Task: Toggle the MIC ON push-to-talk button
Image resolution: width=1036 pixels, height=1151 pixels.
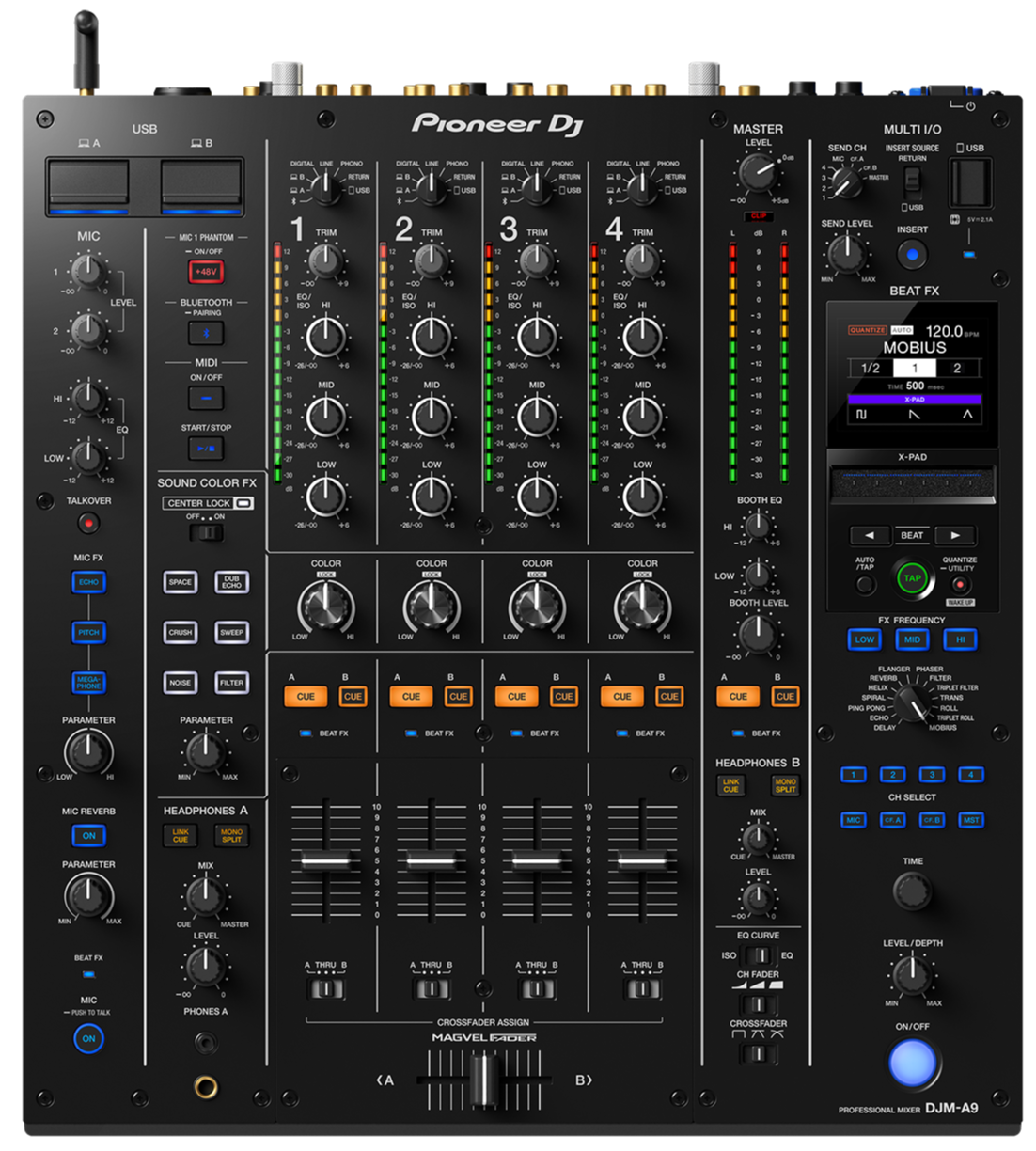Action: click(x=88, y=1038)
